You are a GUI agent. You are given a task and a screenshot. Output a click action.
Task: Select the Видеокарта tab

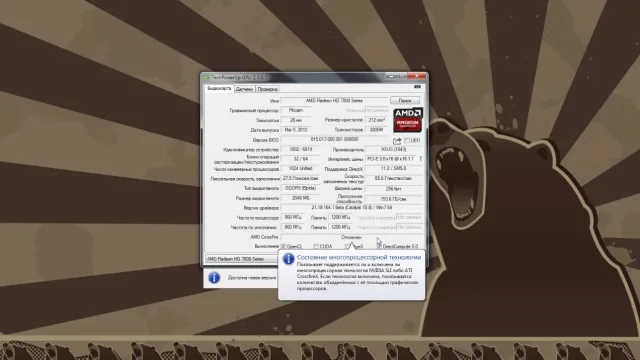[x=219, y=89]
